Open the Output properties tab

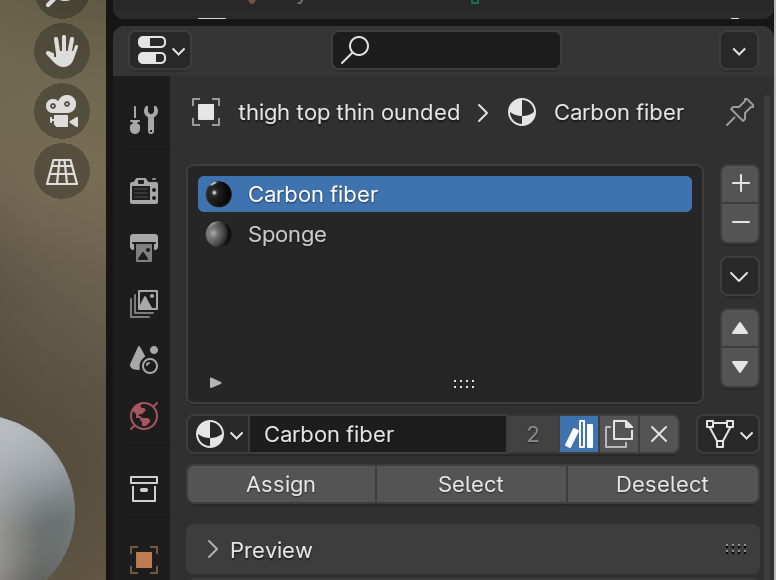(144, 247)
